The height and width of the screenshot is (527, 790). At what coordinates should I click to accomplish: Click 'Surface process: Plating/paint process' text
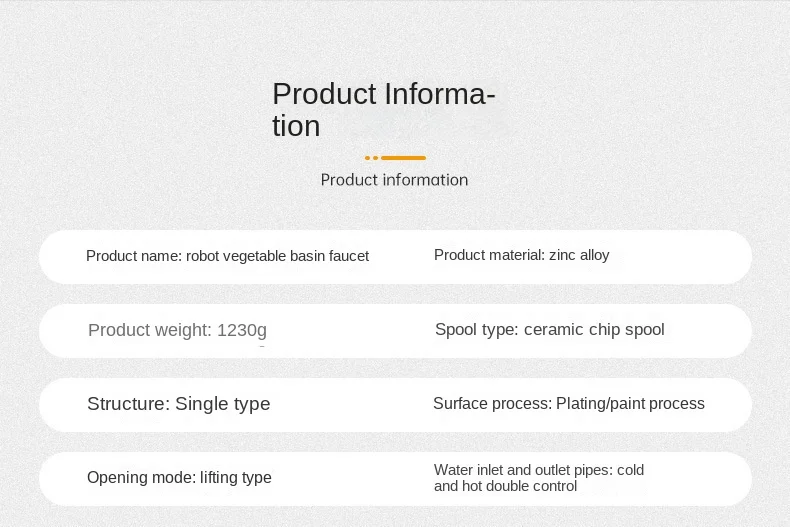point(569,404)
